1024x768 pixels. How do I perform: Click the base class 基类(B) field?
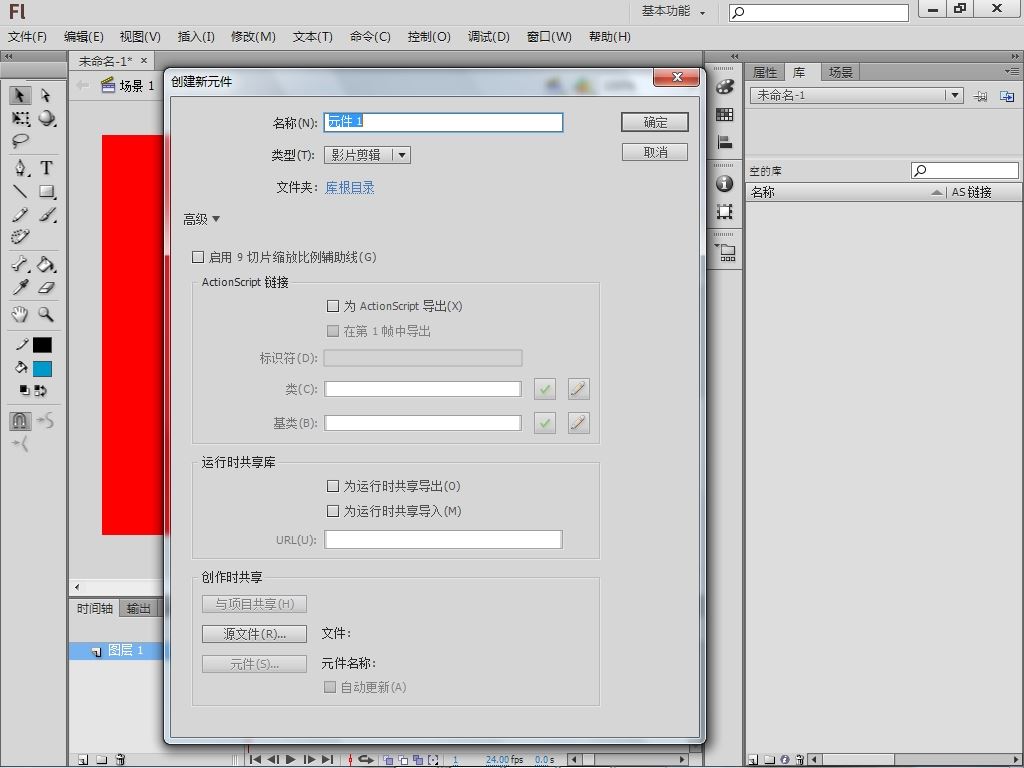423,423
